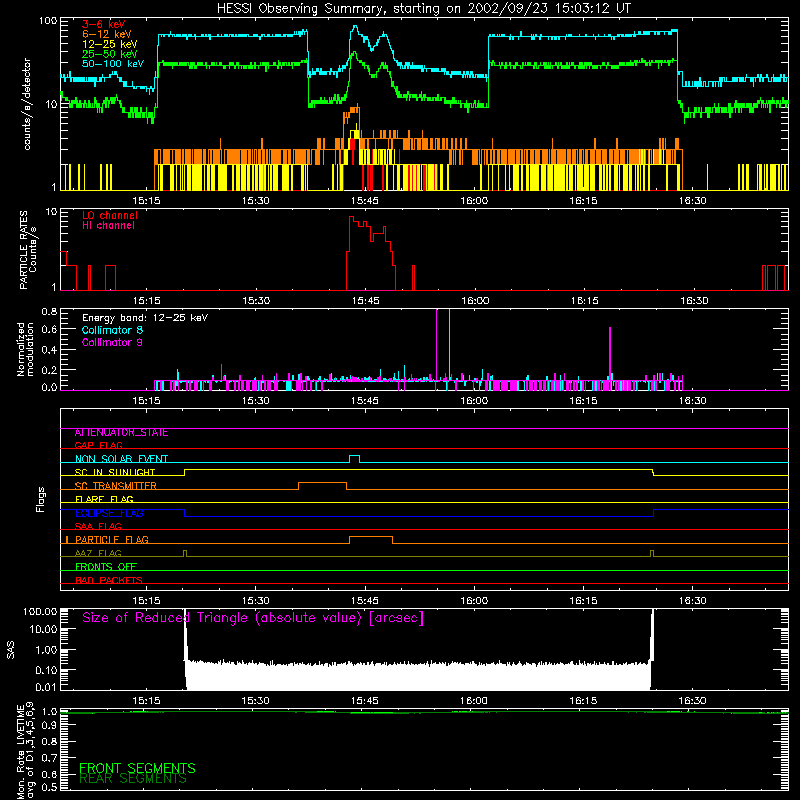Image resolution: width=800 pixels, height=800 pixels.
Task: Click the ECLIPSE_FLAG label
Action: (x=109, y=513)
